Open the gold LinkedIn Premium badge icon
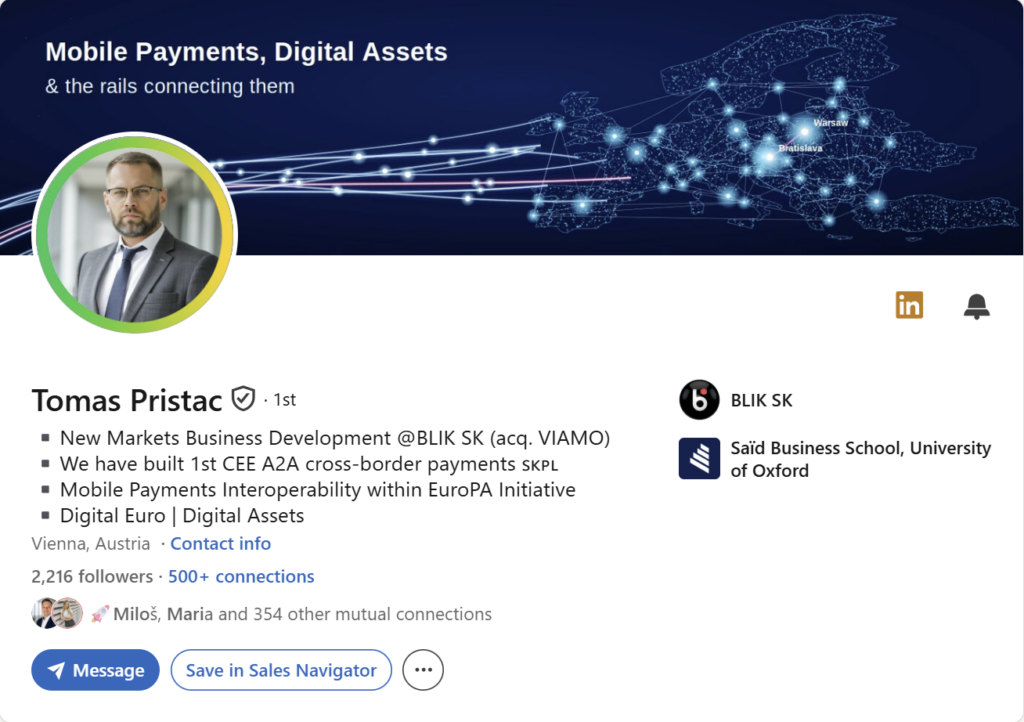The width and height of the screenshot is (1024, 722). coord(909,305)
